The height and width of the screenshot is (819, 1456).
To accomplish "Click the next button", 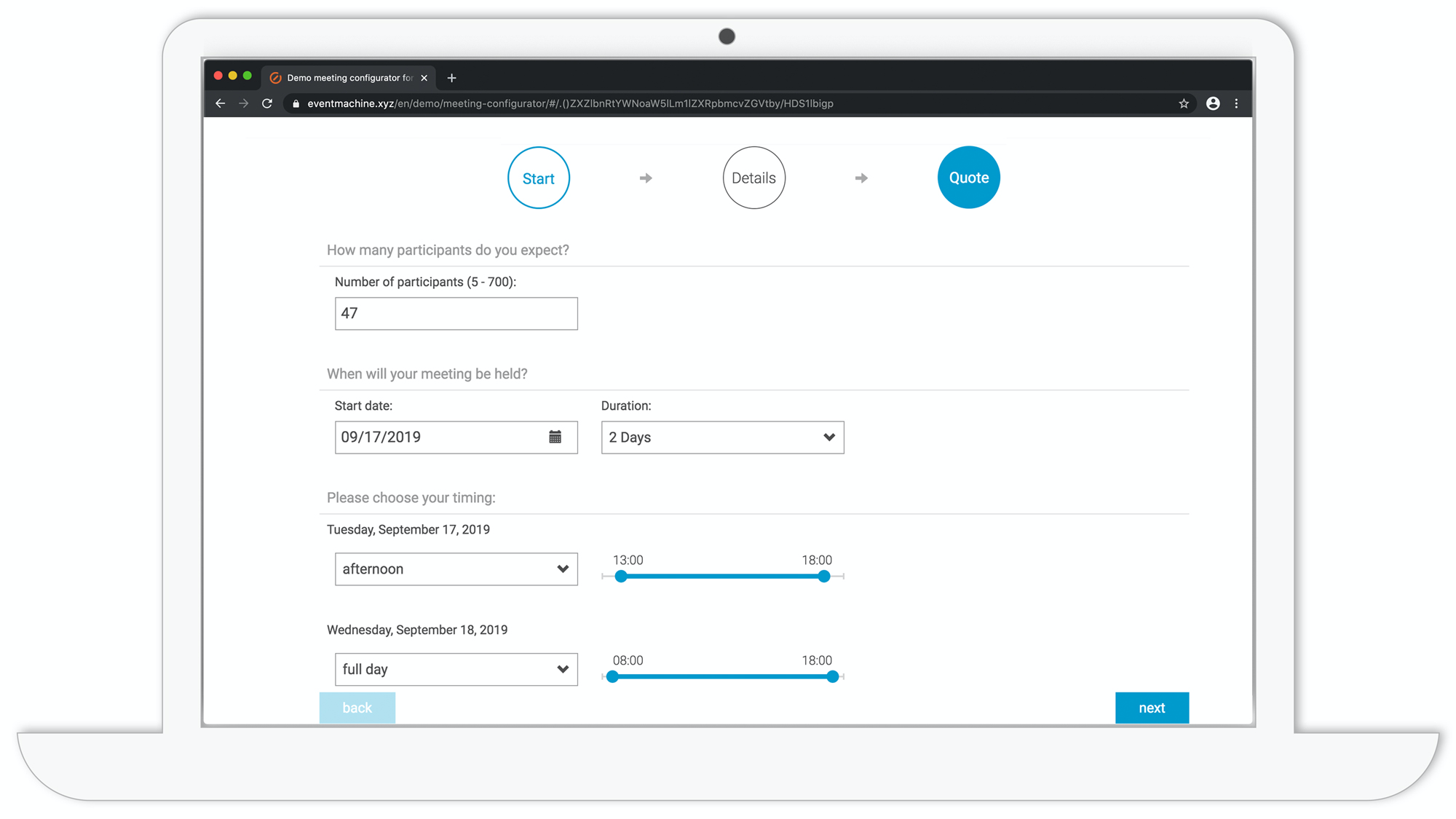I will click(x=1152, y=707).
